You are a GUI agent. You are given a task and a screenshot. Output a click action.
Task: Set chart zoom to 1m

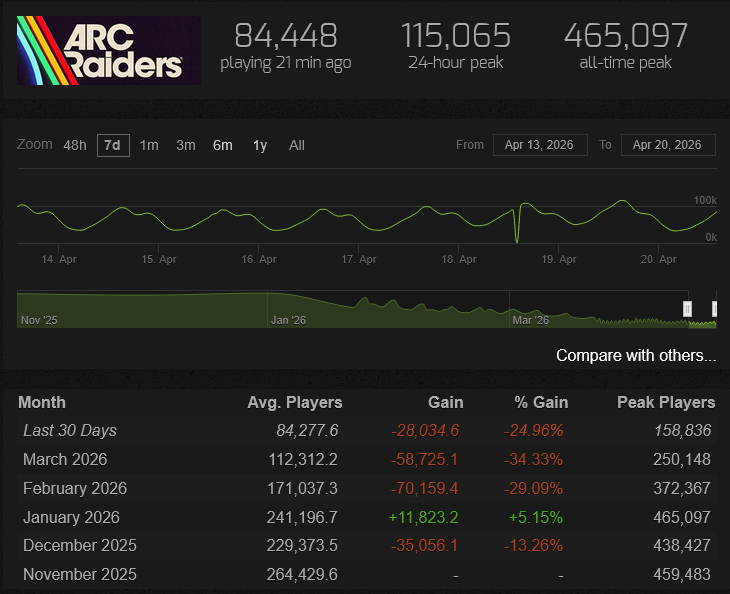(149, 145)
